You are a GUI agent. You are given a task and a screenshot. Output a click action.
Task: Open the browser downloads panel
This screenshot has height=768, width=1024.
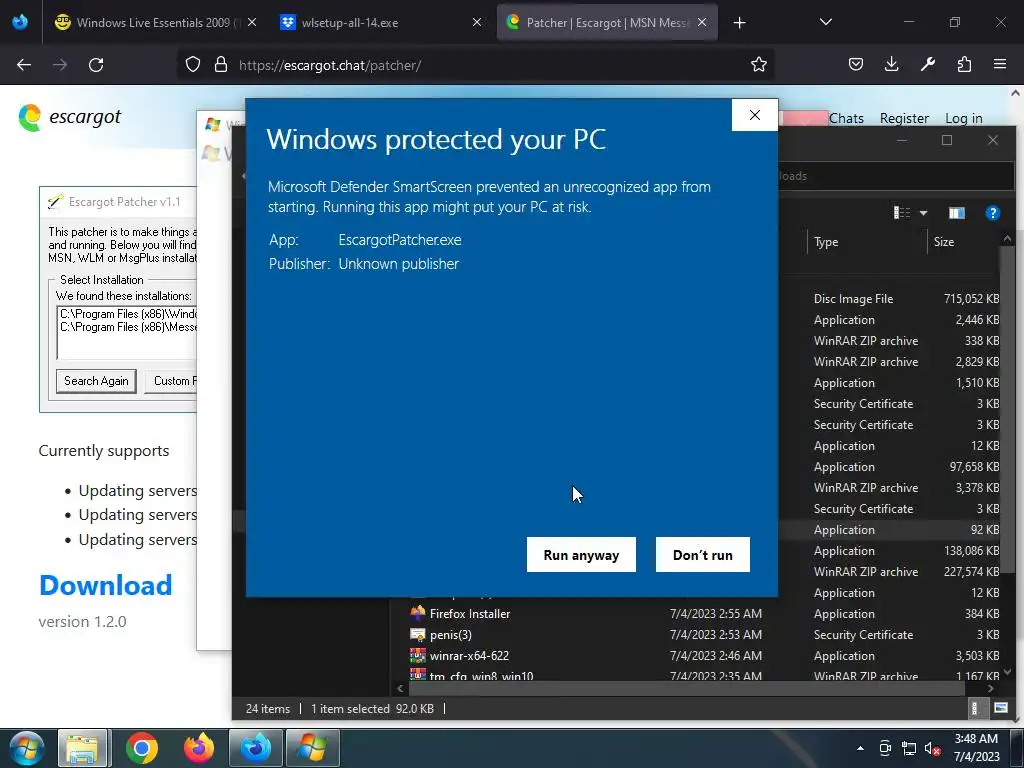891,64
